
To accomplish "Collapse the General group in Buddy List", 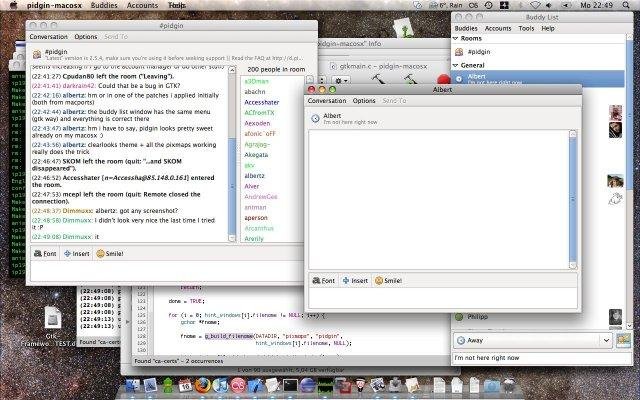I will click(456, 65).
